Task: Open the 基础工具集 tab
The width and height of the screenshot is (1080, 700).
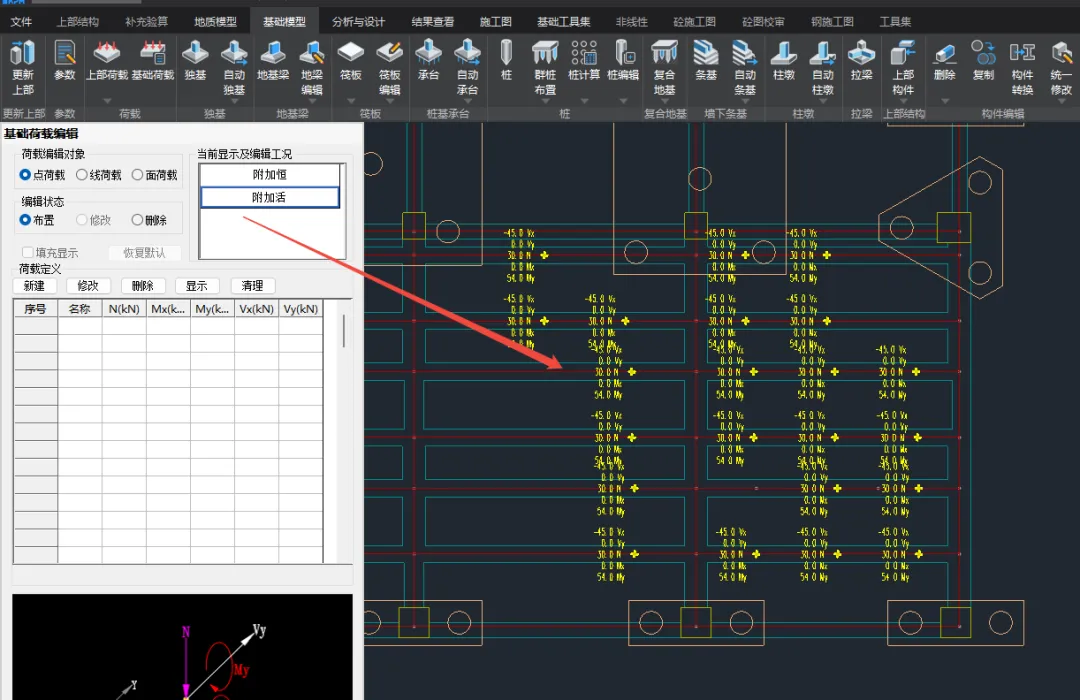Action: pyautogui.click(x=563, y=21)
